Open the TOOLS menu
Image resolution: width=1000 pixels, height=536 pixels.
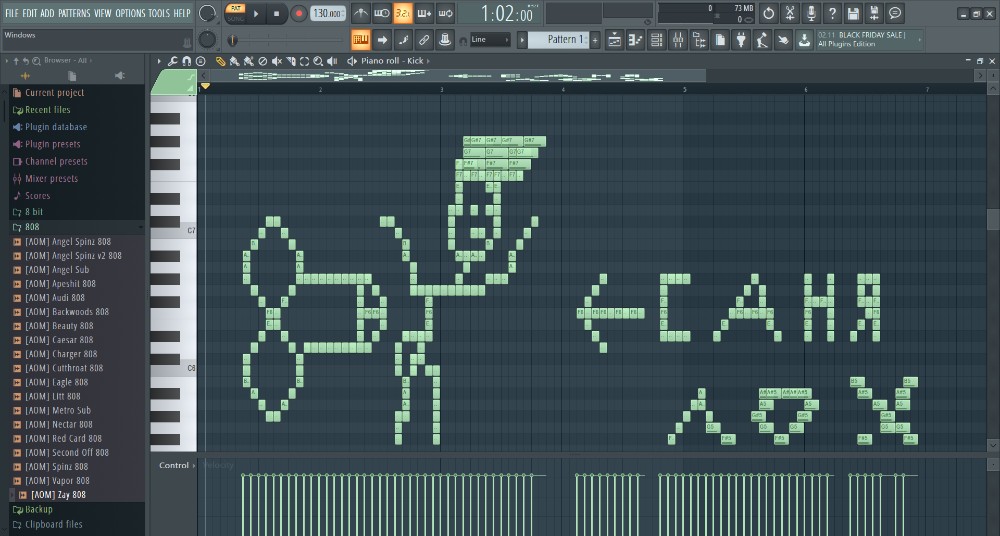(x=159, y=13)
